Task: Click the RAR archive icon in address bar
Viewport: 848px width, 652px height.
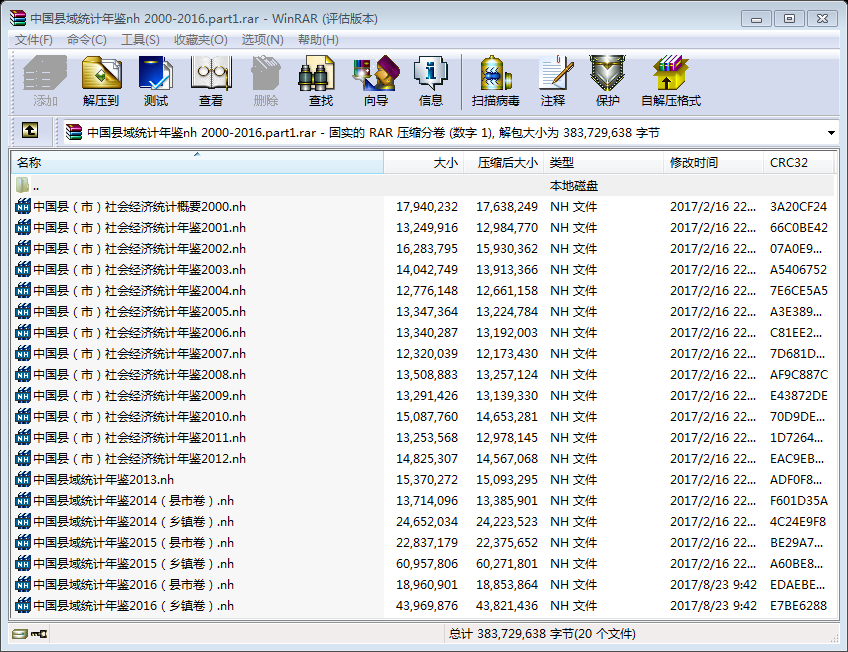Action: click(x=74, y=132)
